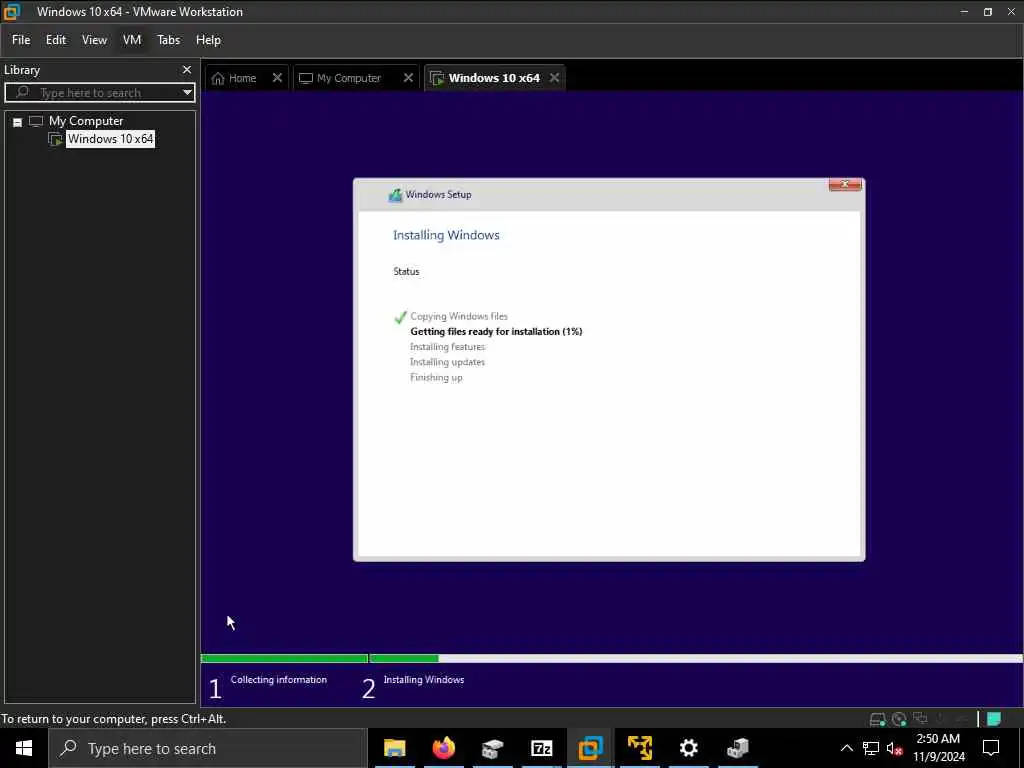
Task: Click the running VM icon in Library tree
Action: coord(56,139)
